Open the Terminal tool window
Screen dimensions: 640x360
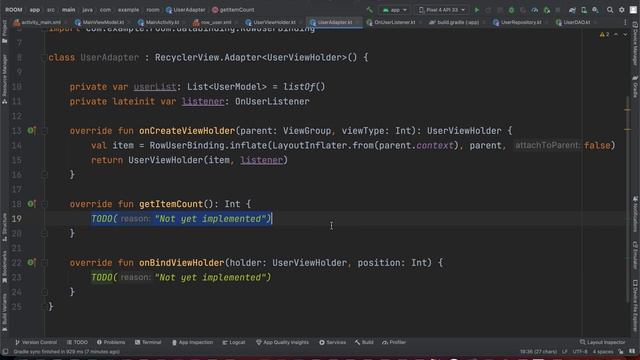point(148,342)
